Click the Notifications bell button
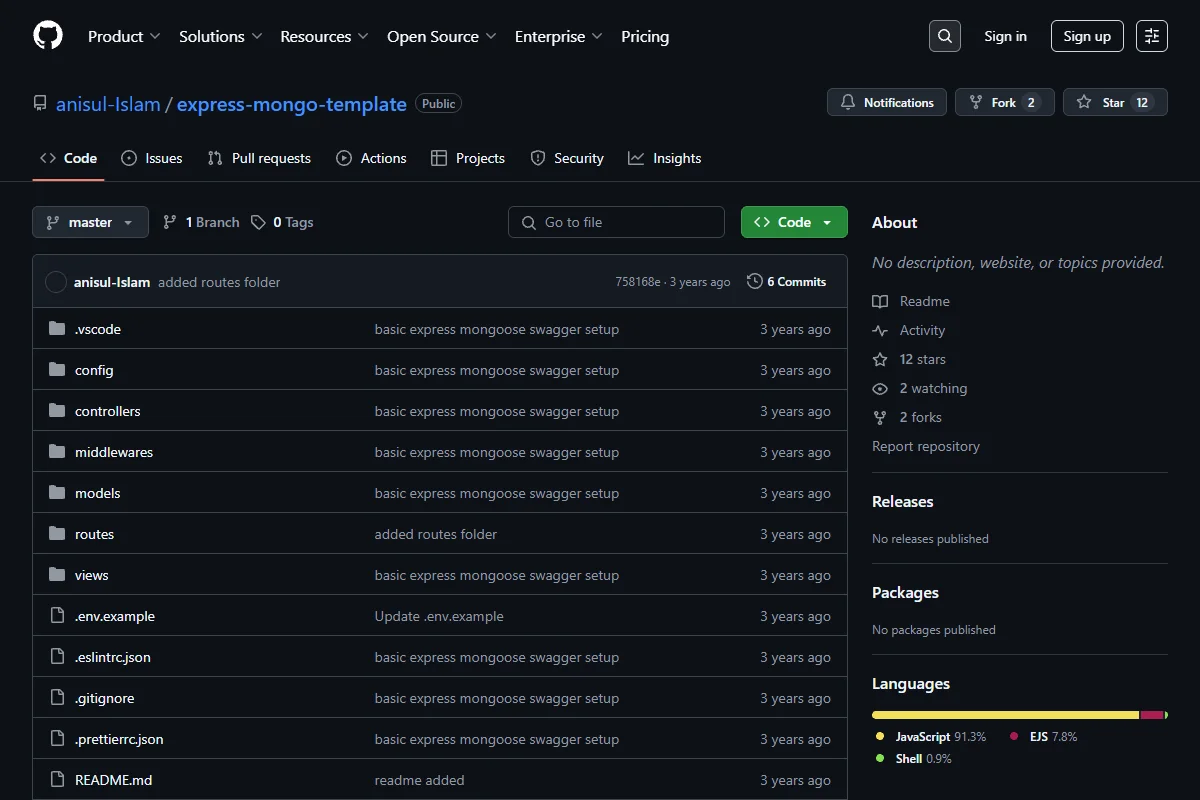Viewport: 1200px width, 800px height. click(x=887, y=102)
